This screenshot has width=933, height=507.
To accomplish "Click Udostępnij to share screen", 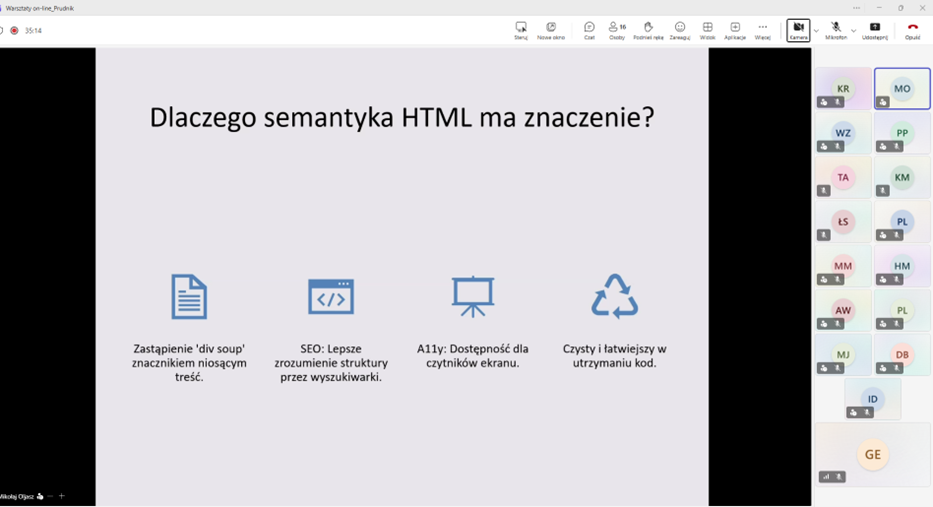I will point(875,30).
